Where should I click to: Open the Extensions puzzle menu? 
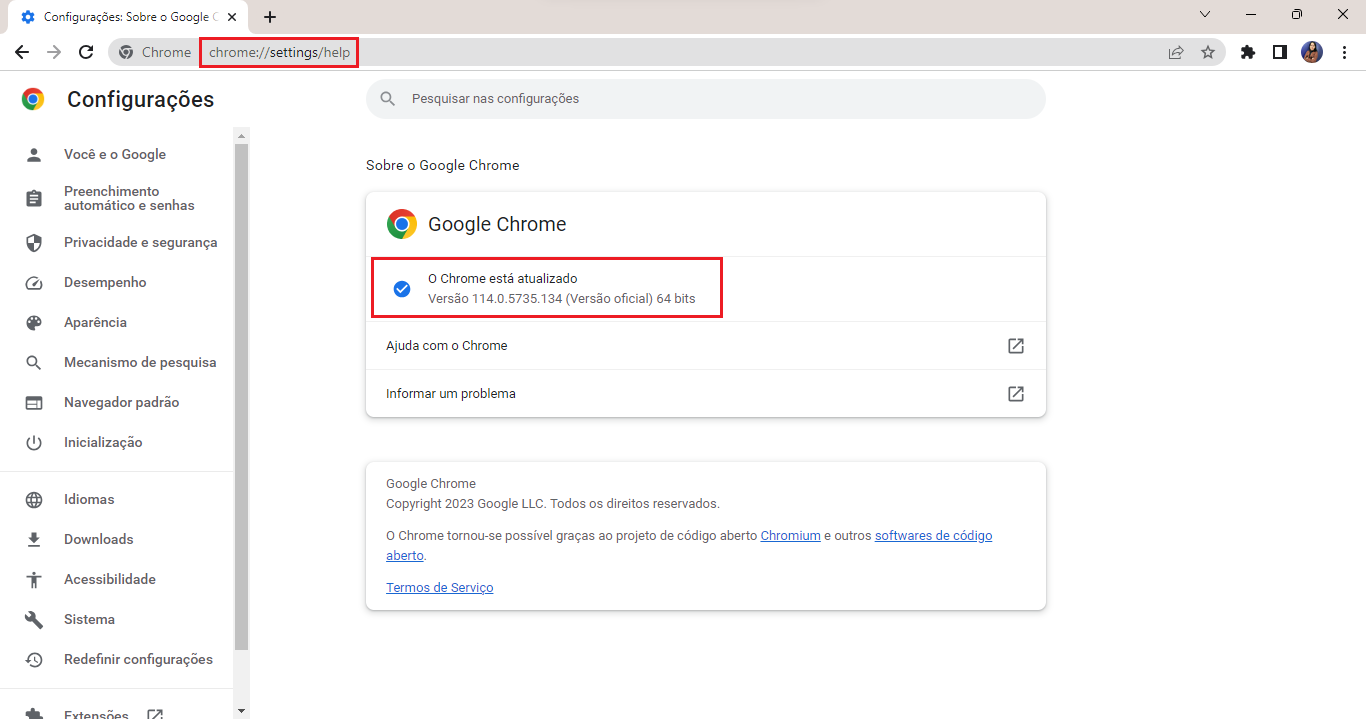(1248, 52)
